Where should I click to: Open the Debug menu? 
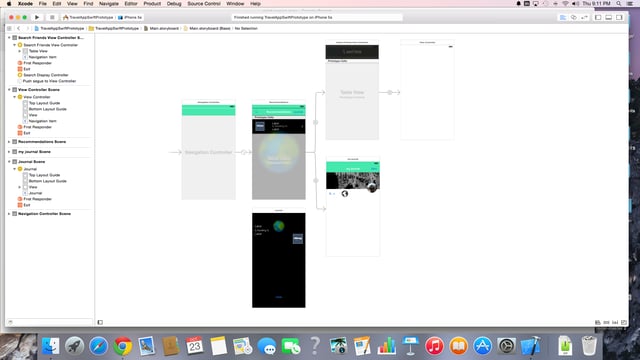coord(174,4)
